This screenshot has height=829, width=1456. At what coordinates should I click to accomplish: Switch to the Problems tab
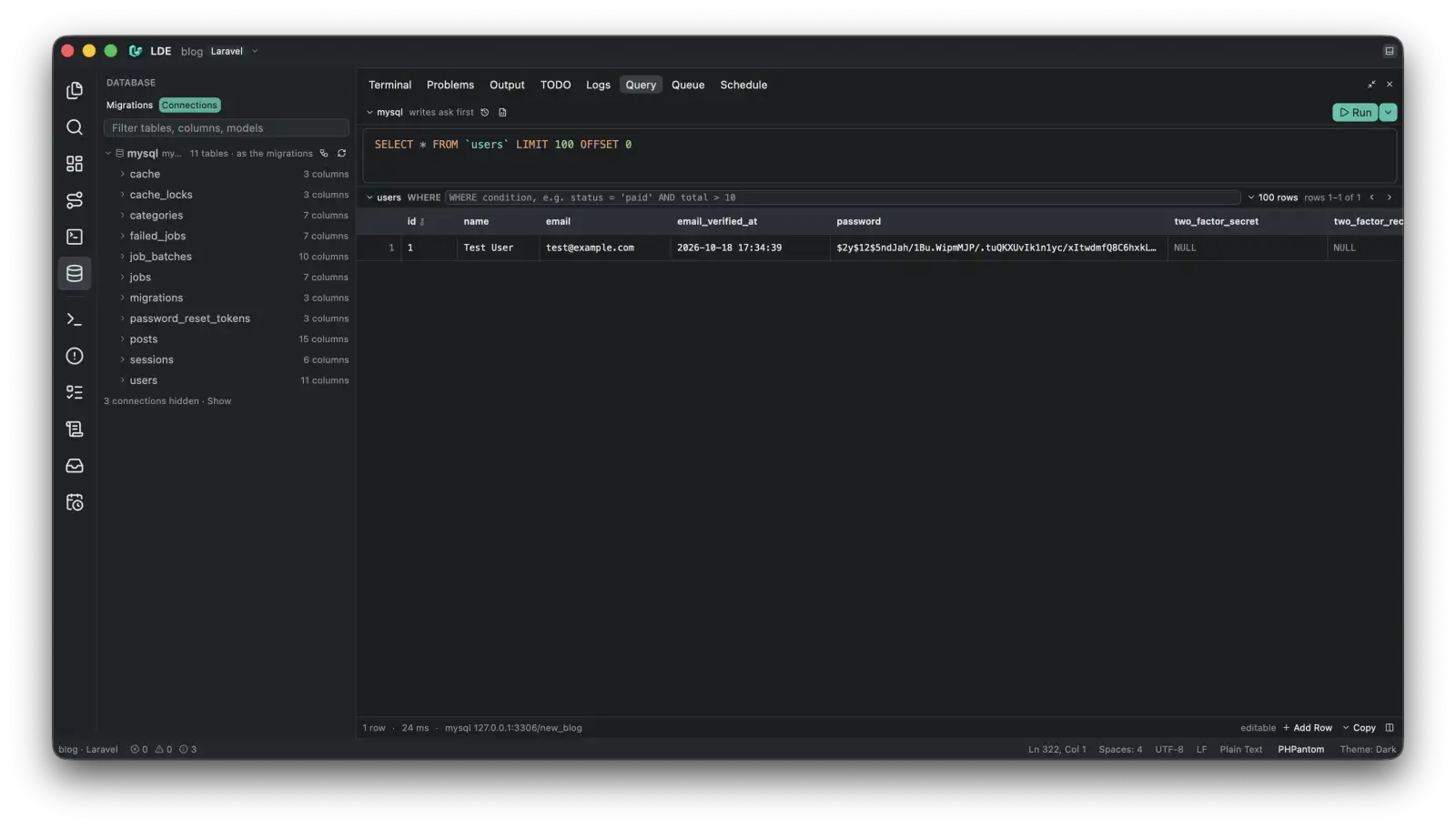450,85
